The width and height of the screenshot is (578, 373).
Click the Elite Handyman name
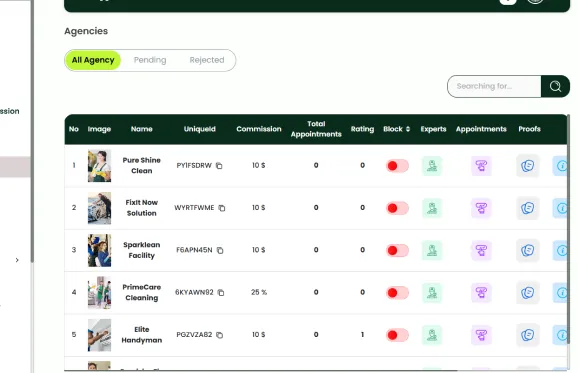tap(142, 335)
